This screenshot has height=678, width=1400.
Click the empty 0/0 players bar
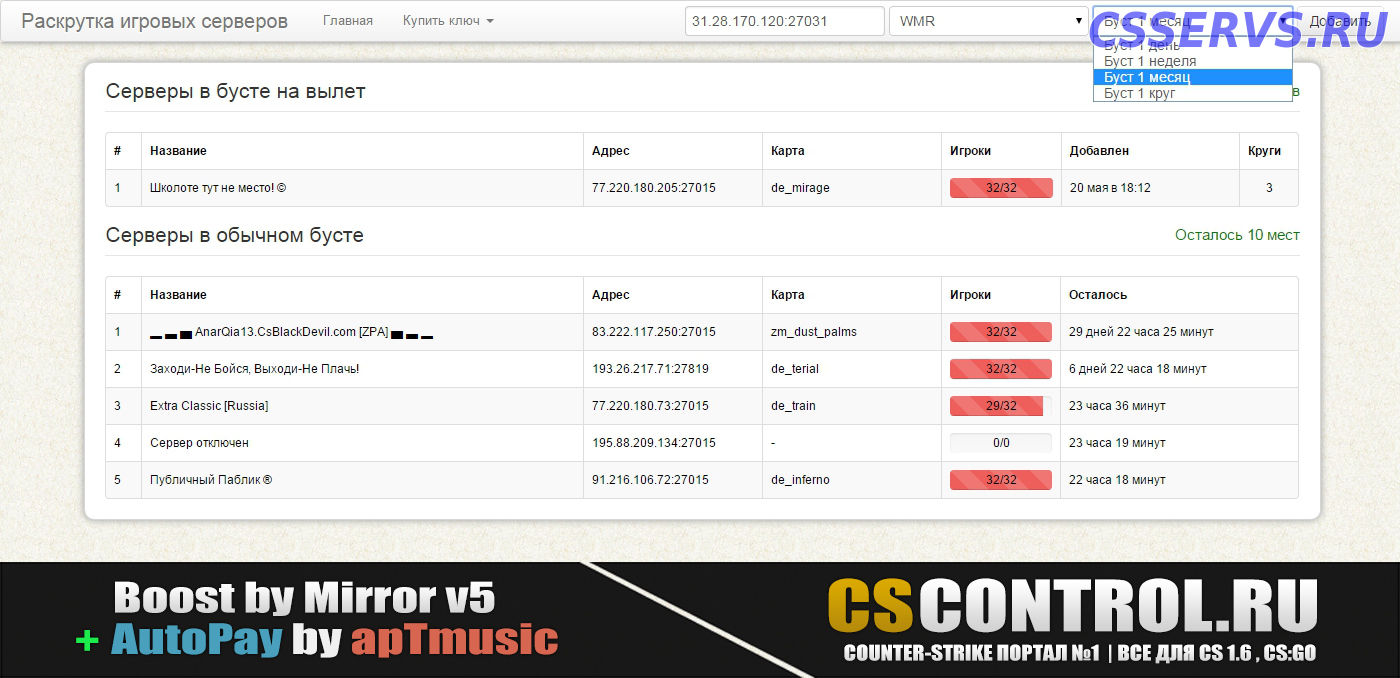(1001, 443)
